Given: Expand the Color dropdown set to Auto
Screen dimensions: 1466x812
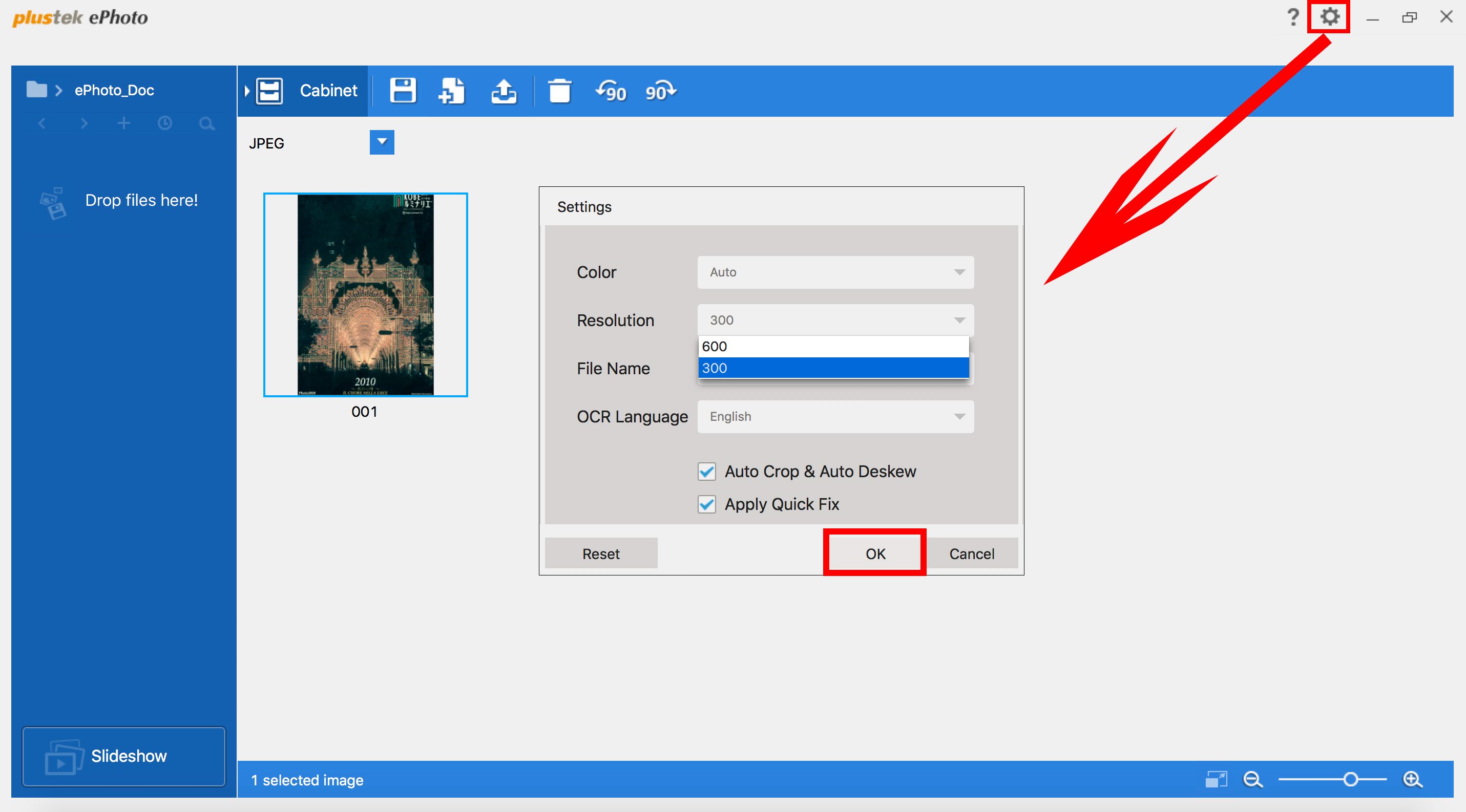Looking at the screenshot, I should [835, 272].
